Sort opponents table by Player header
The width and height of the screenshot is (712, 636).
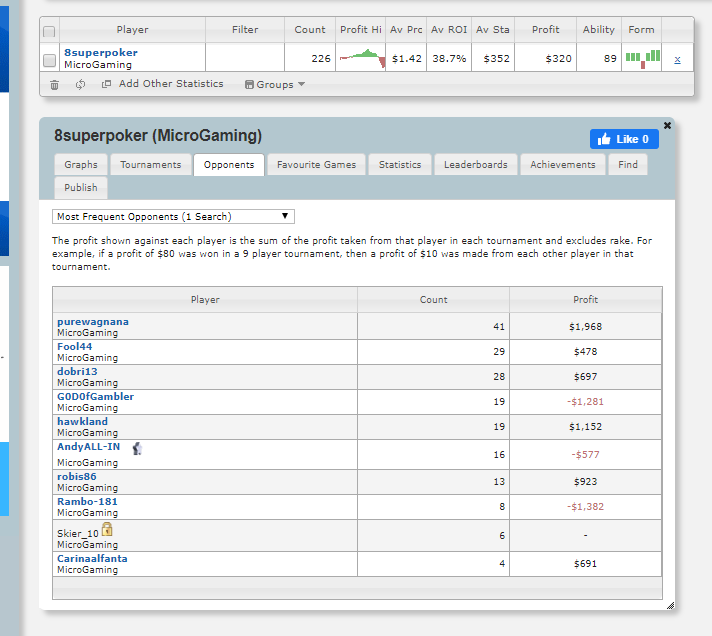point(205,300)
